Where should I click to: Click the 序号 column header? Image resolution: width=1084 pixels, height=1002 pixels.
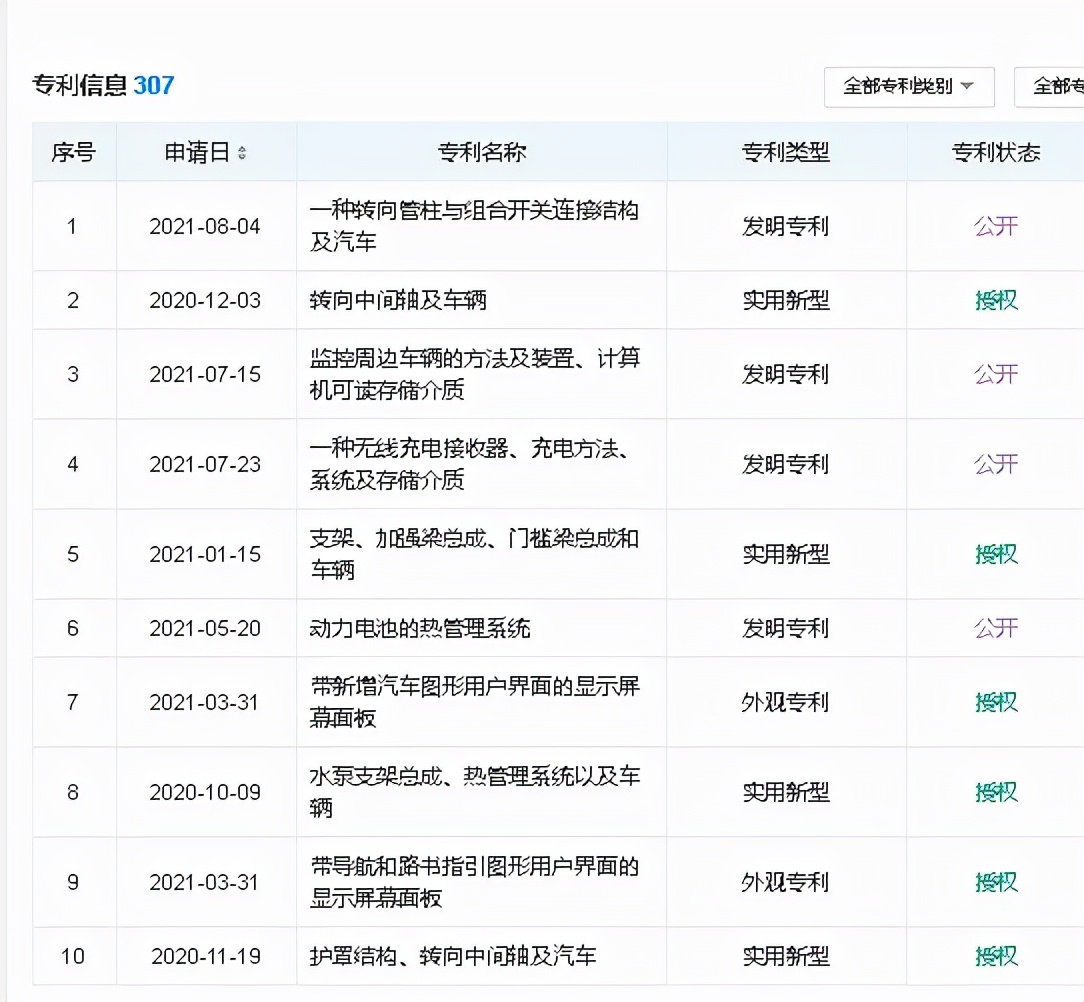pyautogui.click(x=73, y=152)
